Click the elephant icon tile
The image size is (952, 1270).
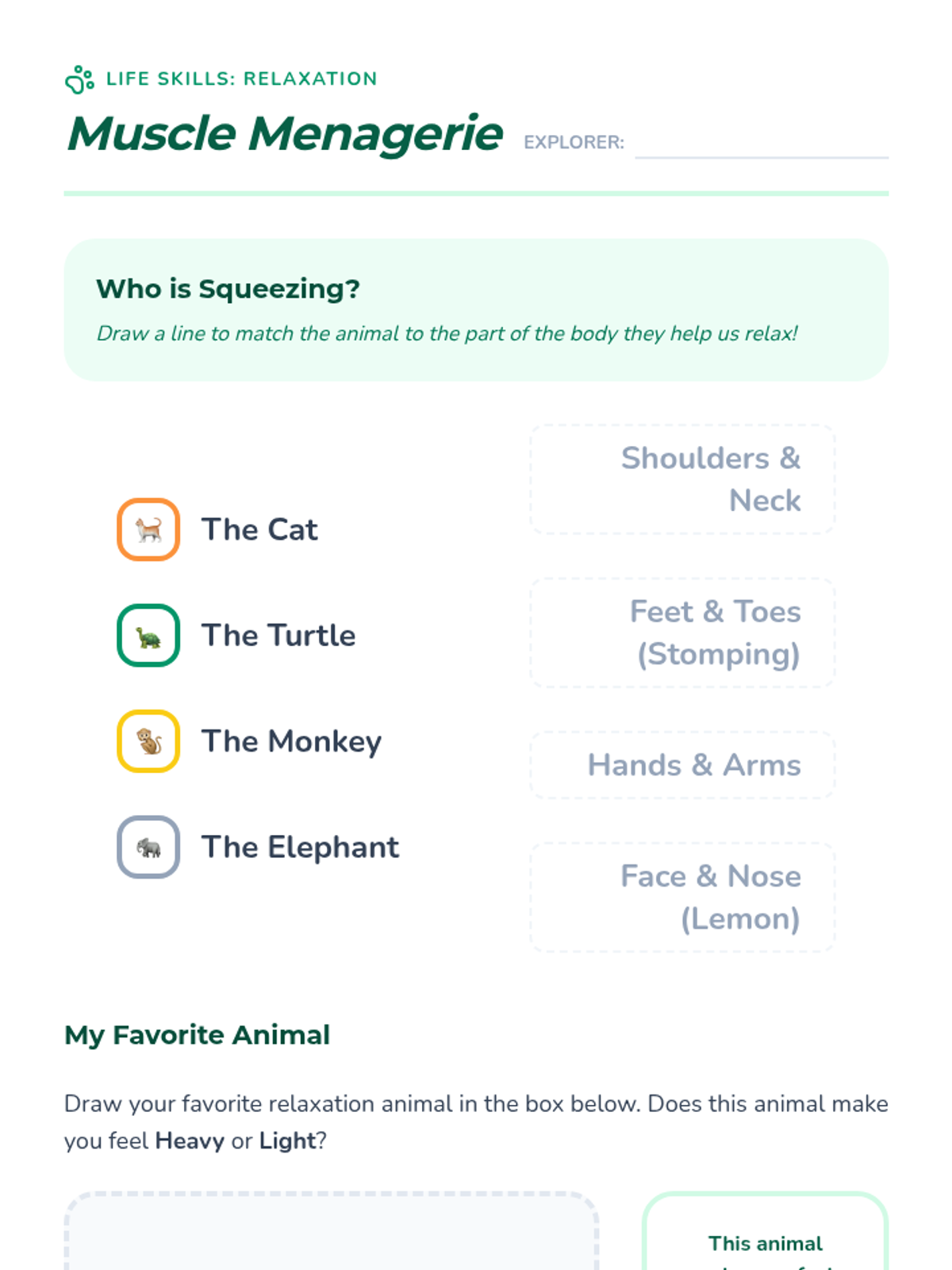coord(148,847)
